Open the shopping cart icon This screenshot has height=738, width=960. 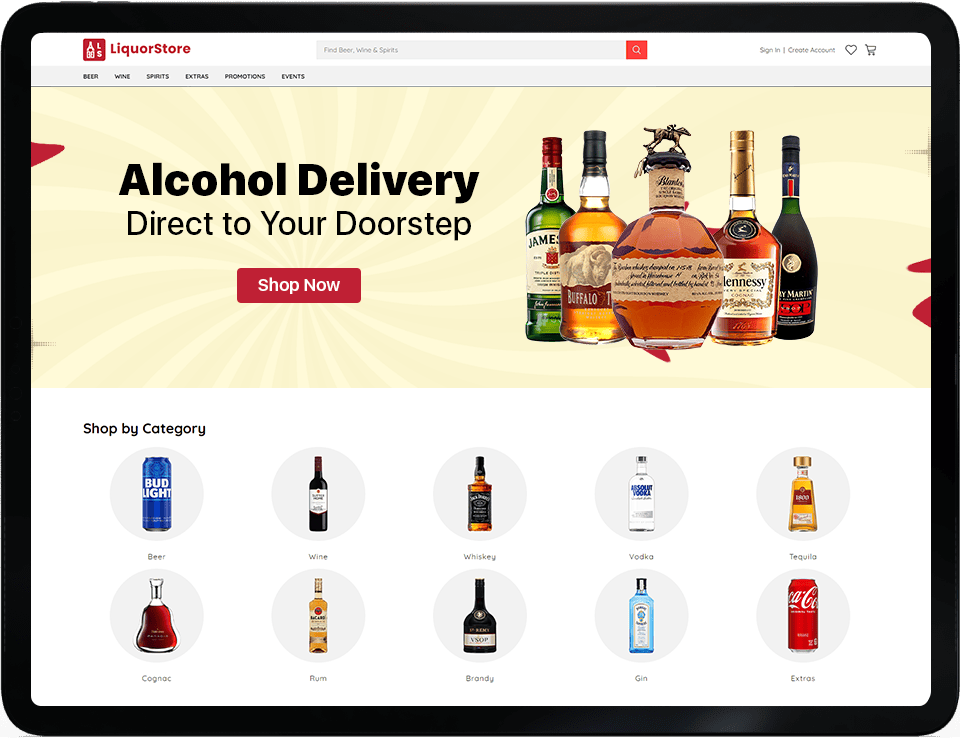[870, 50]
